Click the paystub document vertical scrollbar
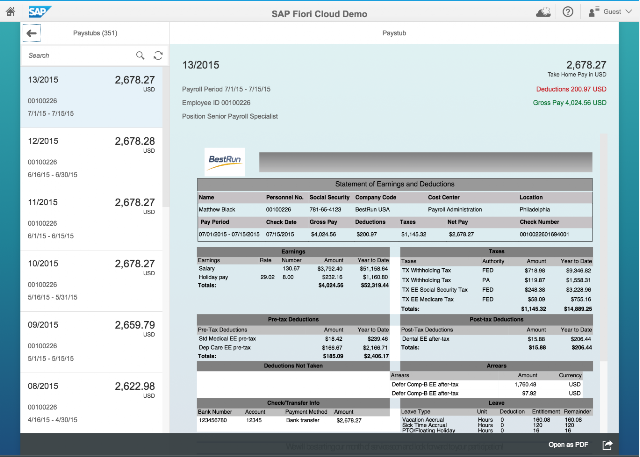The image size is (640, 457). (x=604, y=247)
